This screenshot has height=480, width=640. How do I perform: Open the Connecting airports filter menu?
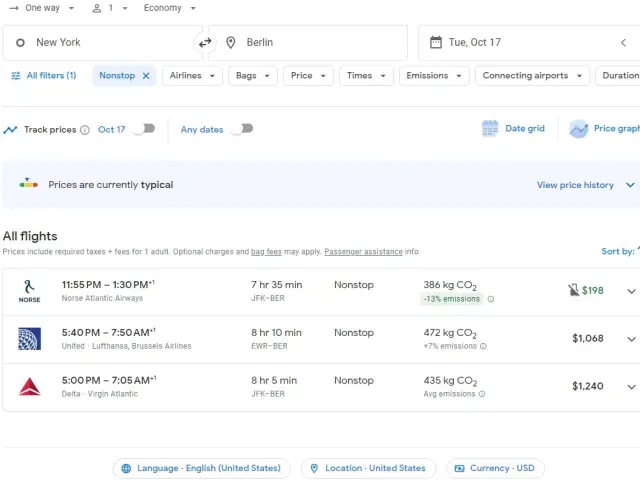tap(531, 76)
